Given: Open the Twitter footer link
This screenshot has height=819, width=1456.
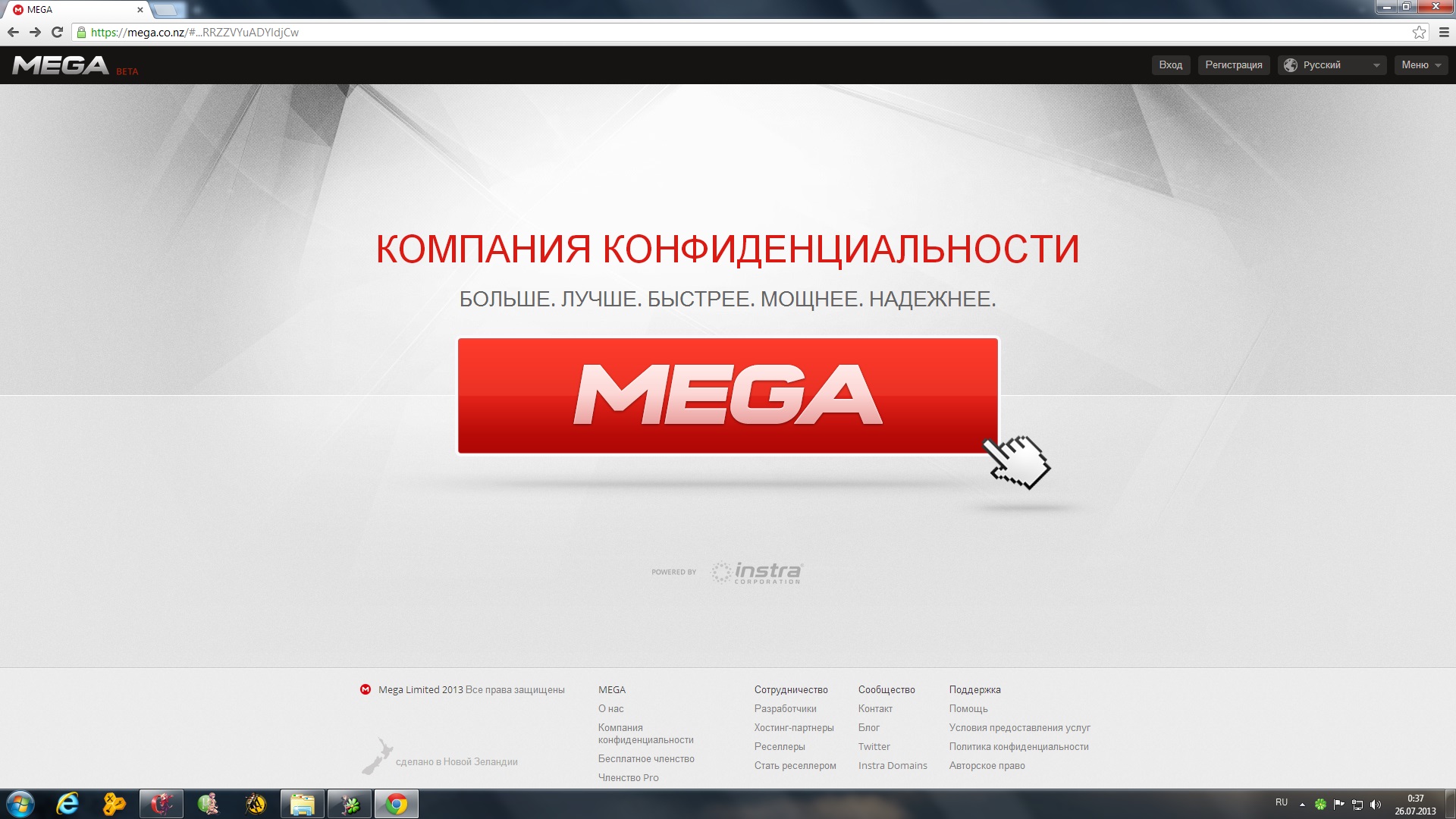Looking at the screenshot, I should click(x=874, y=747).
